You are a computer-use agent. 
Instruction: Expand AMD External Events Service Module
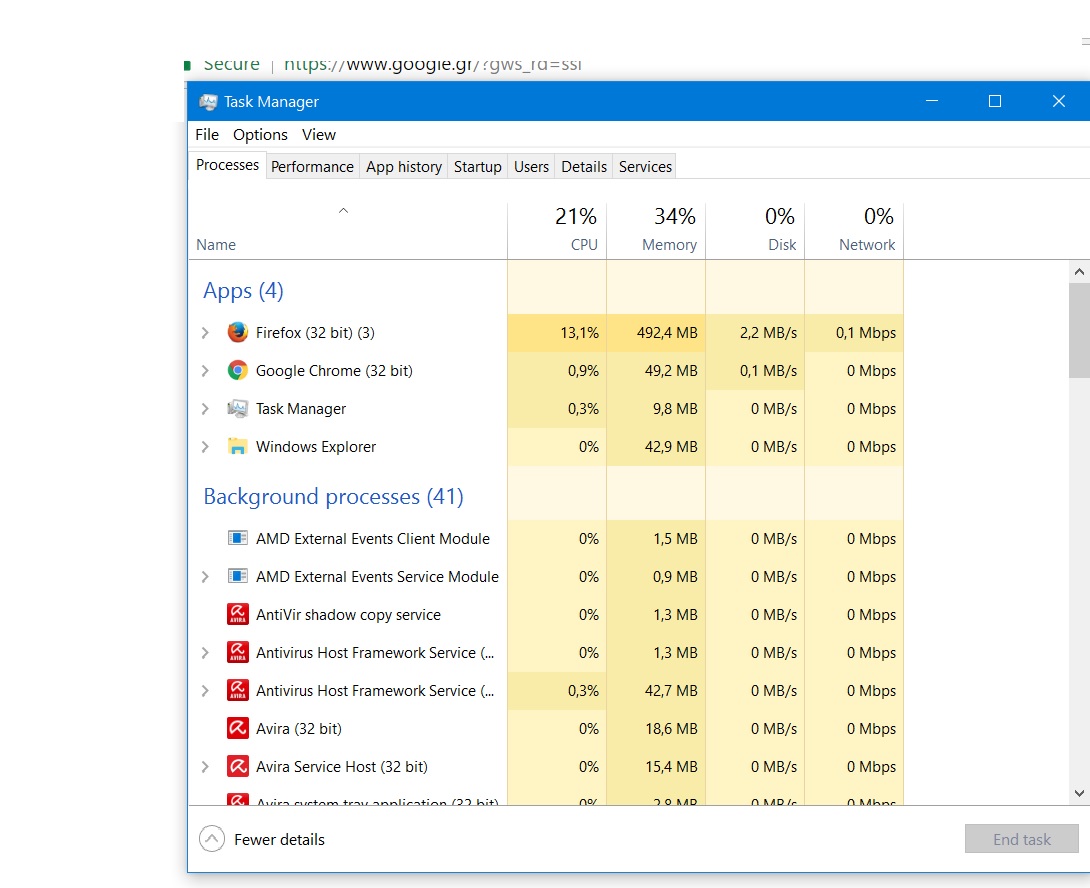pos(205,576)
